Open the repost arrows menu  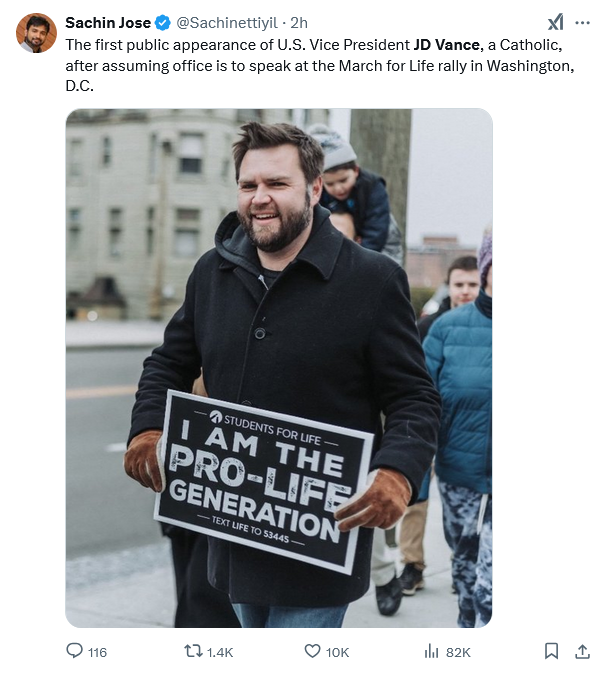coord(194,651)
